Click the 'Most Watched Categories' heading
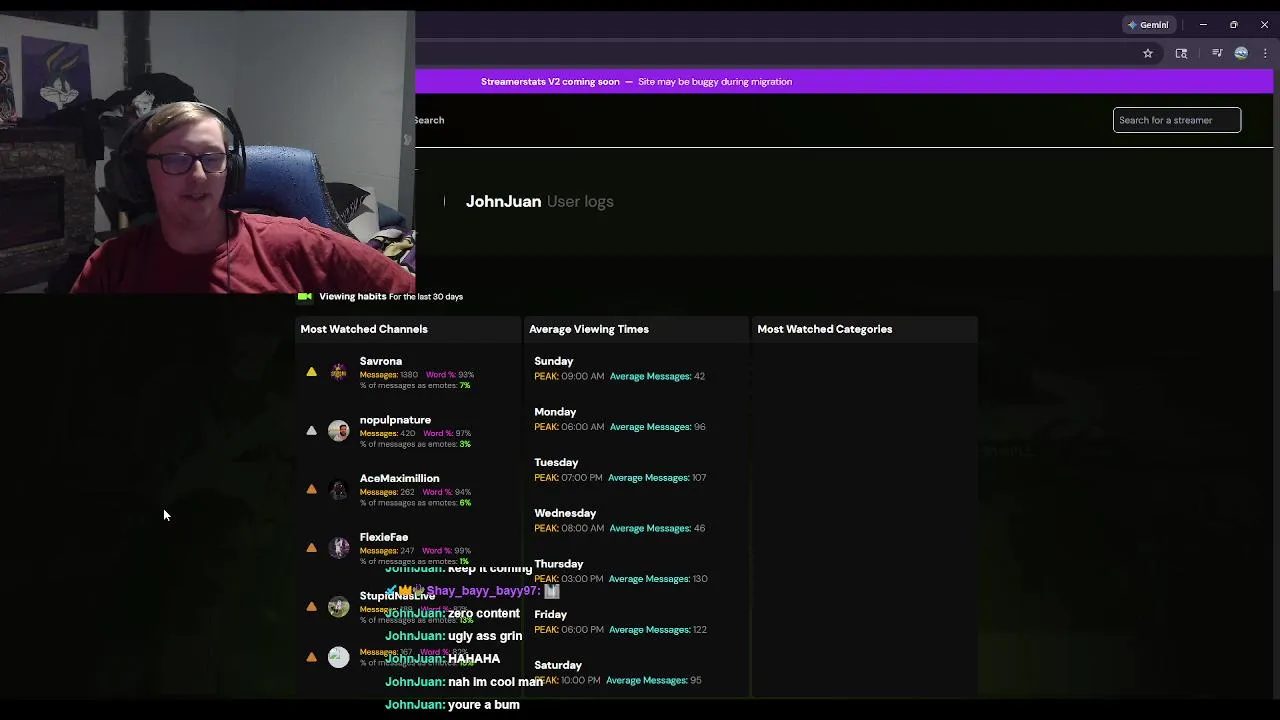This screenshot has width=1280, height=720. pos(825,329)
